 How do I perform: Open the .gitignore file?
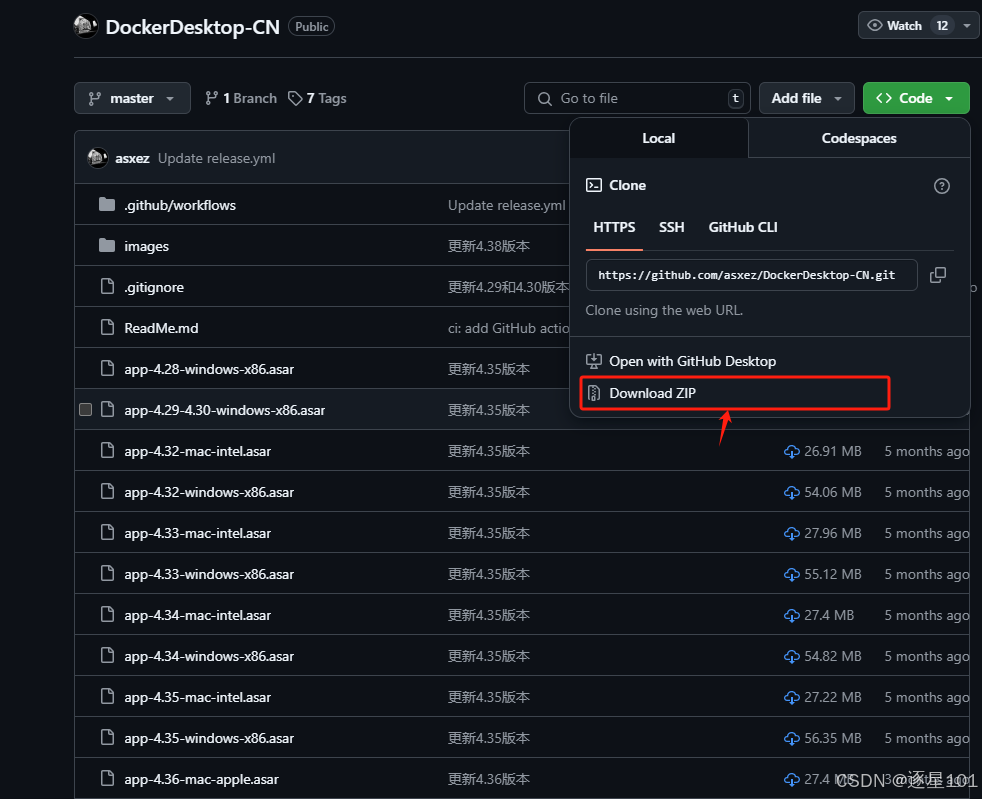(x=154, y=287)
